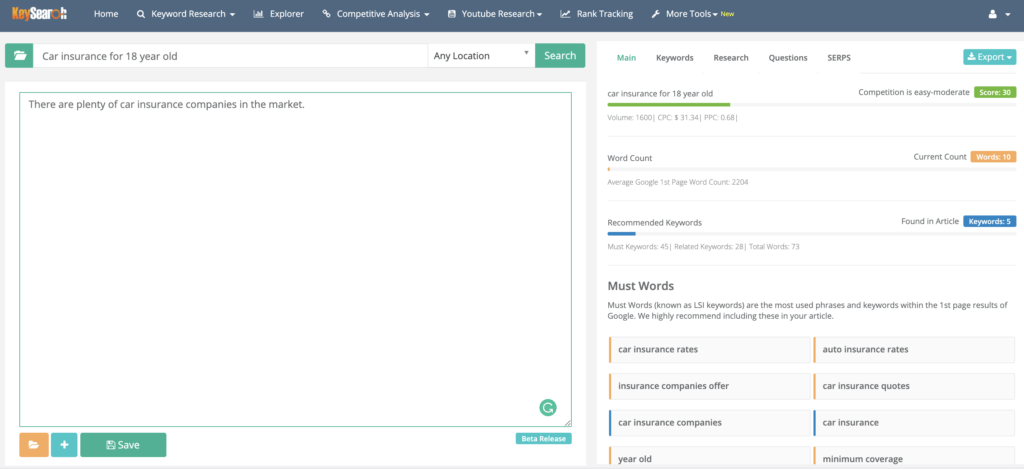Save the article with the Save button
The image size is (1024, 470).
click(123, 445)
